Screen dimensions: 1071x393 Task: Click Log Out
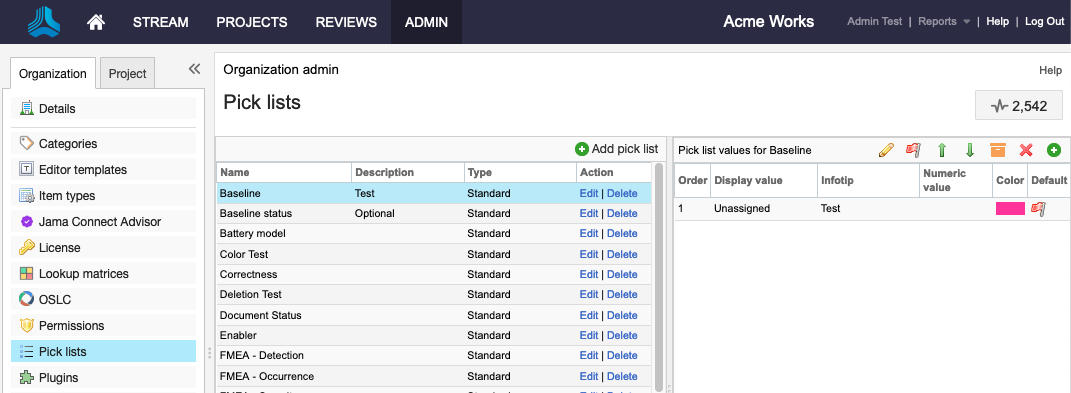(x=1044, y=22)
